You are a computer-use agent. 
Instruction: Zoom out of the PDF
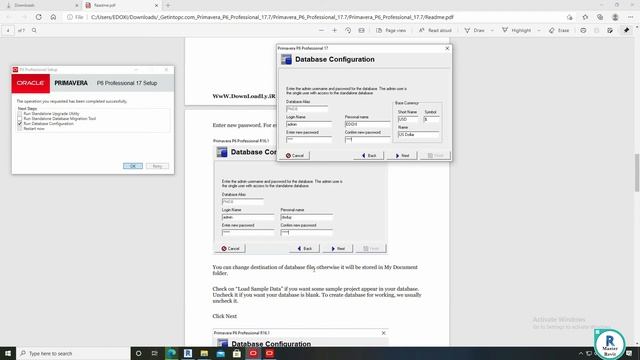[x=321, y=30]
